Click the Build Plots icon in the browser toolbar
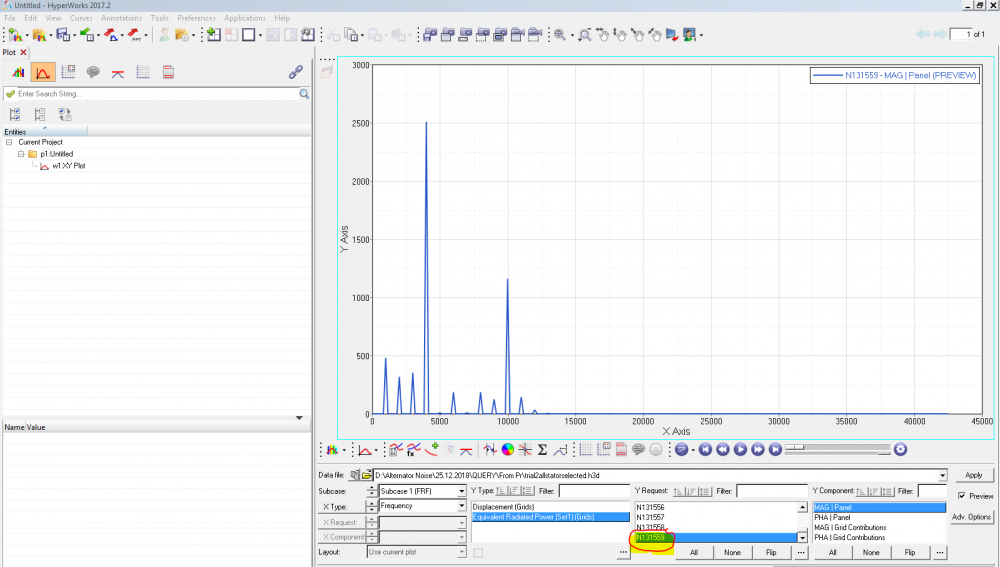 pyautogui.click(x=18, y=72)
